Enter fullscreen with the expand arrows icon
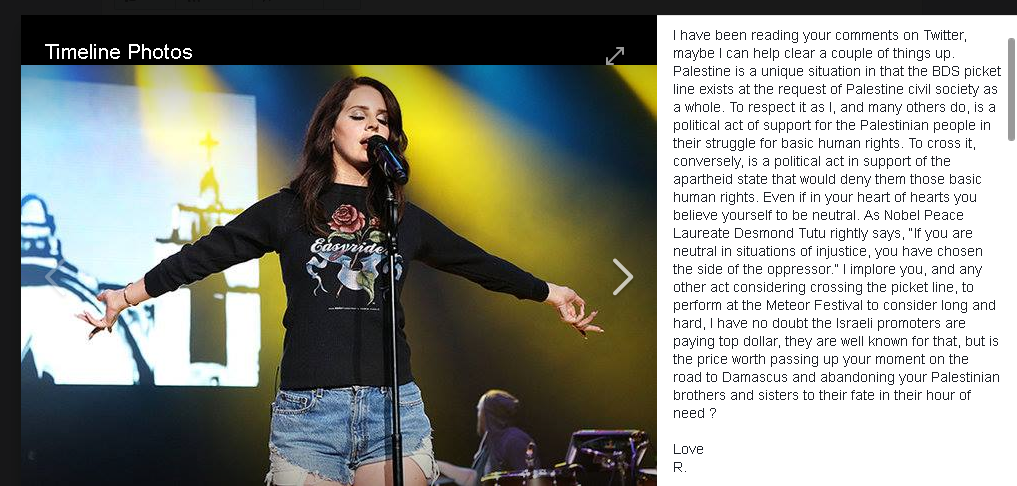The width and height of the screenshot is (1017, 486). tap(615, 56)
